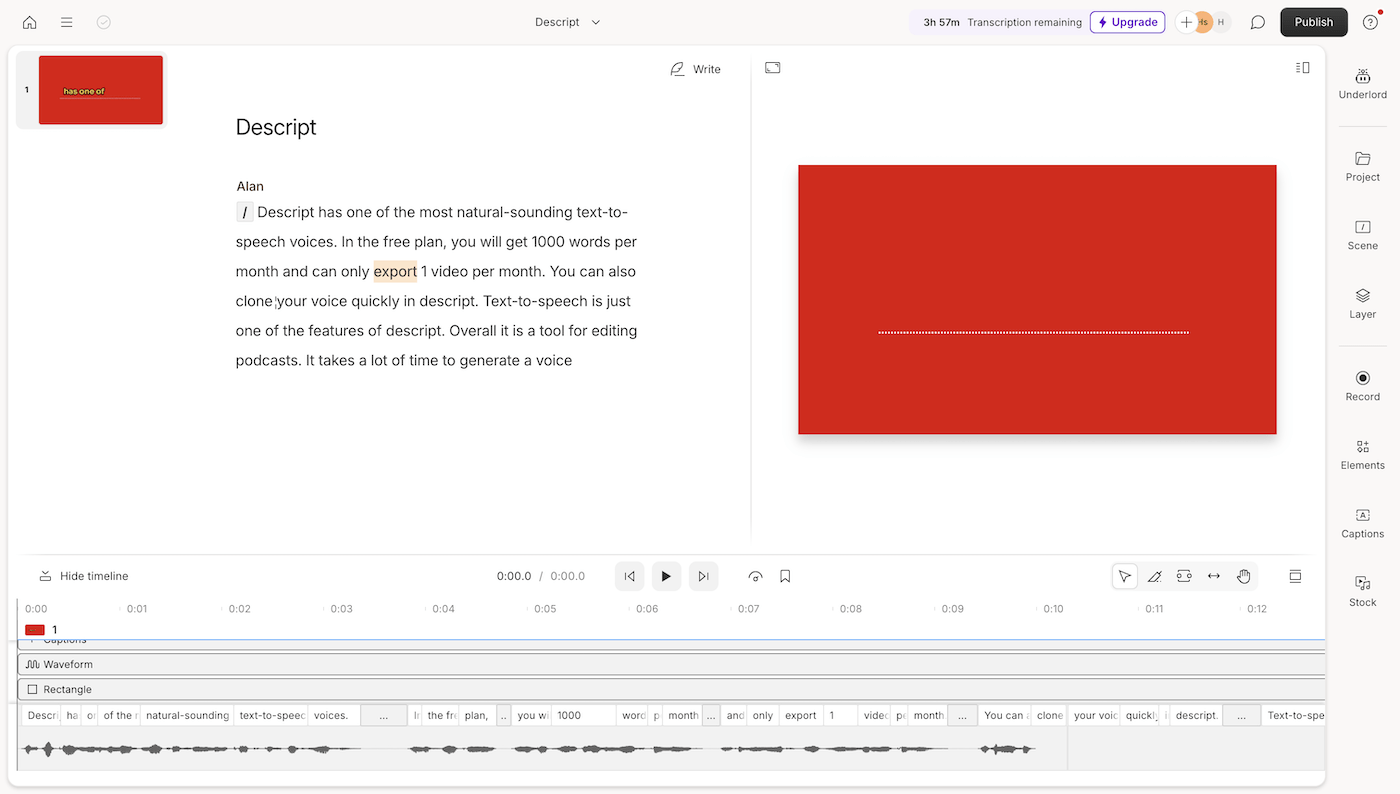Choose the Hand pan tool
1400x794 pixels.
(1244, 576)
